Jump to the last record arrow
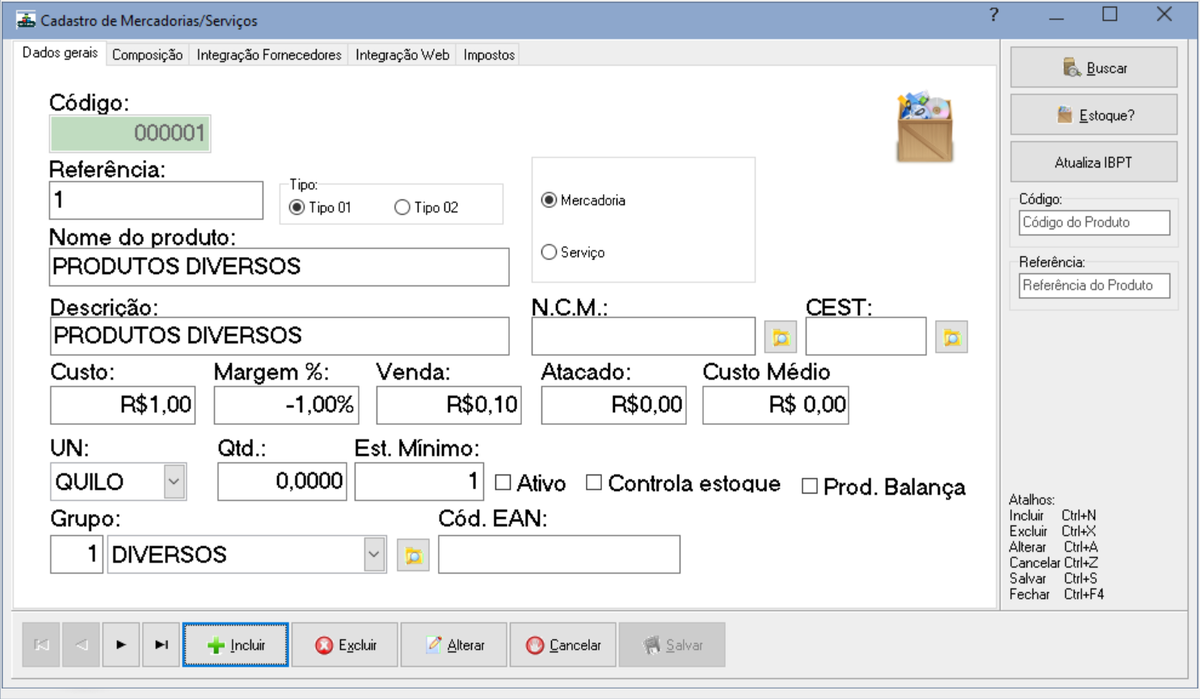Image resolution: width=1200 pixels, height=699 pixels. 161,645
